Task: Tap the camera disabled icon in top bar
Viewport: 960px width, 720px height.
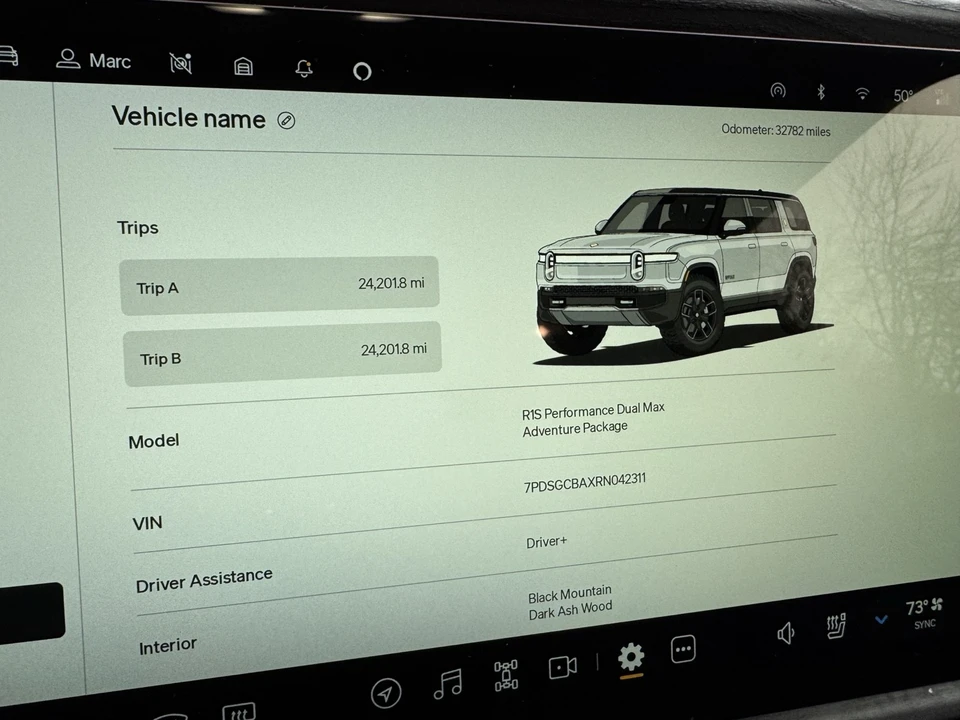Action: (181, 63)
